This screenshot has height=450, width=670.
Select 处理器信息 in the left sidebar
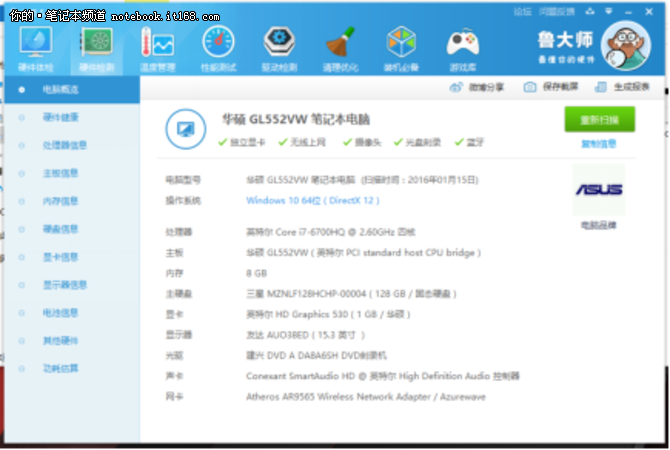coord(65,145)
